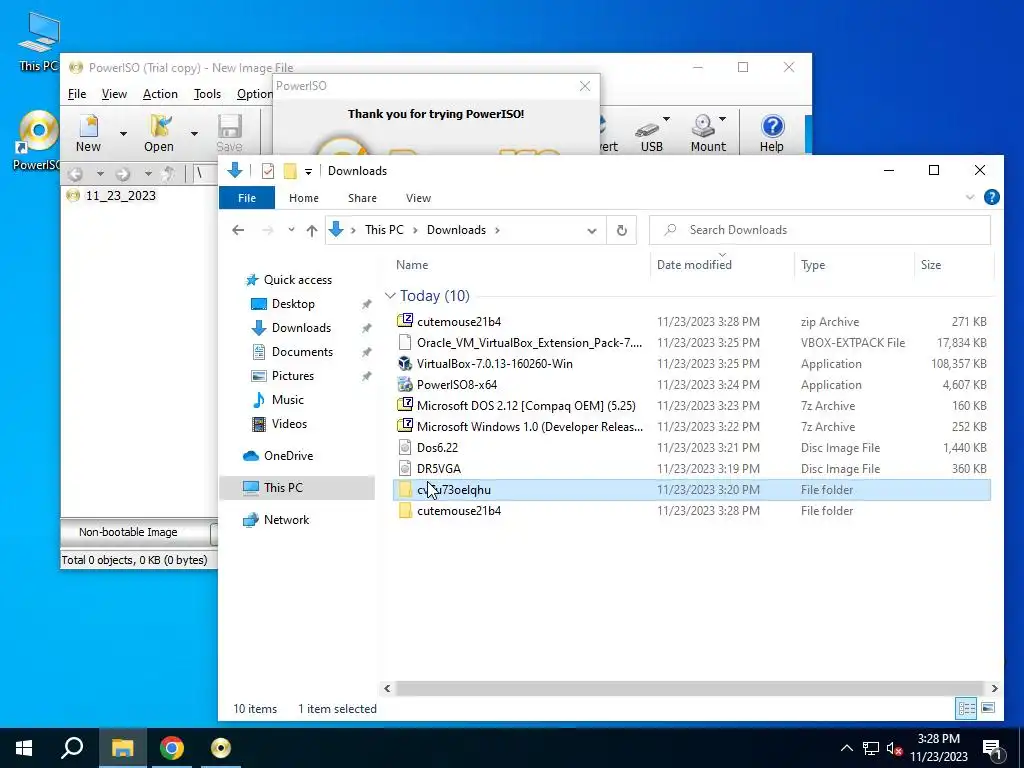1024x768 pixels.
Task: Open the Mount dropdown arrow in PowerISO
Action: 722,119
